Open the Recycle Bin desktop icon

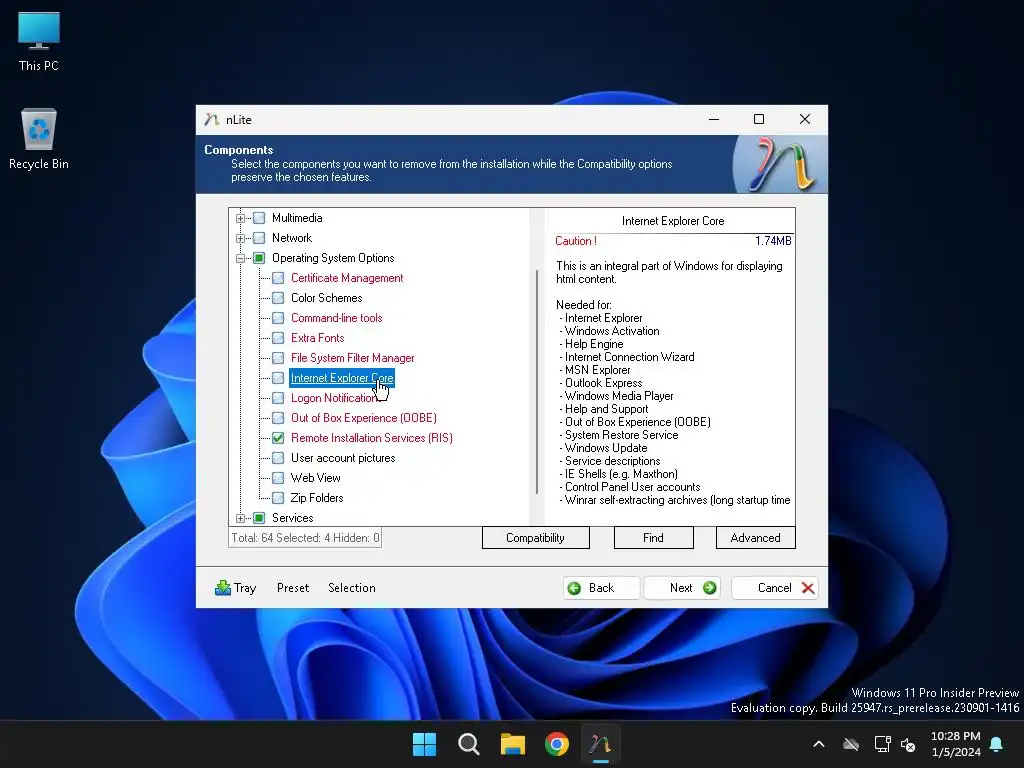pos(39,138)
